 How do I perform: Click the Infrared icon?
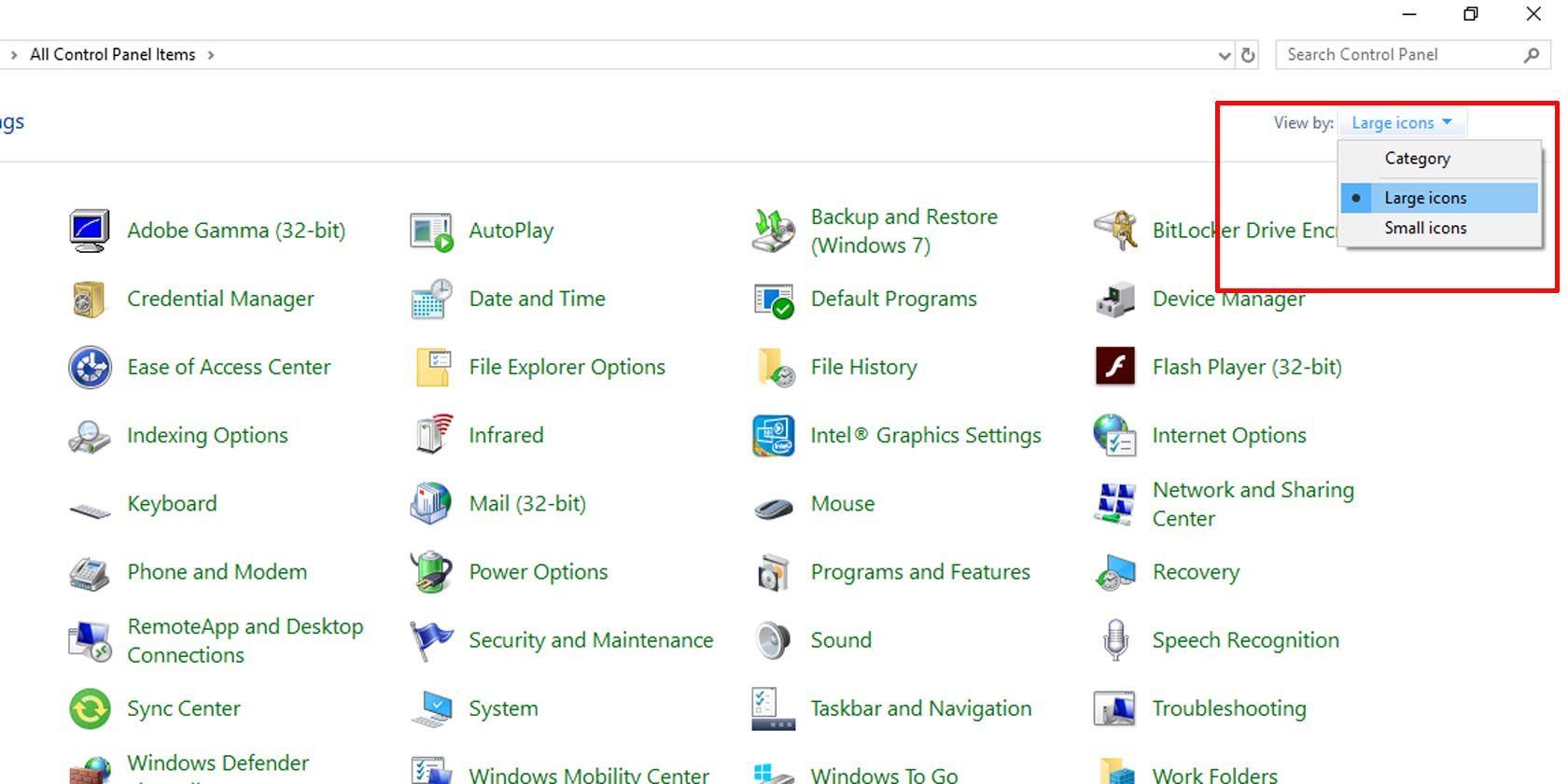click(433, 434)
